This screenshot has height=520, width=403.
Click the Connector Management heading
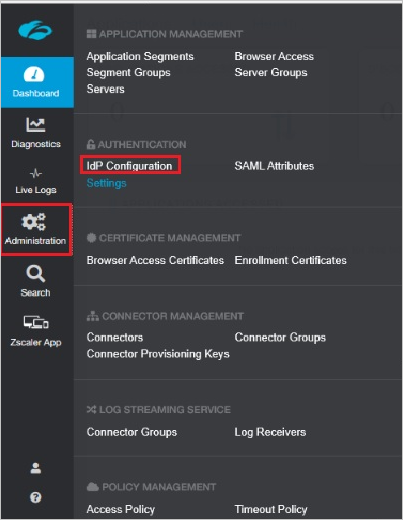(173, 316)
